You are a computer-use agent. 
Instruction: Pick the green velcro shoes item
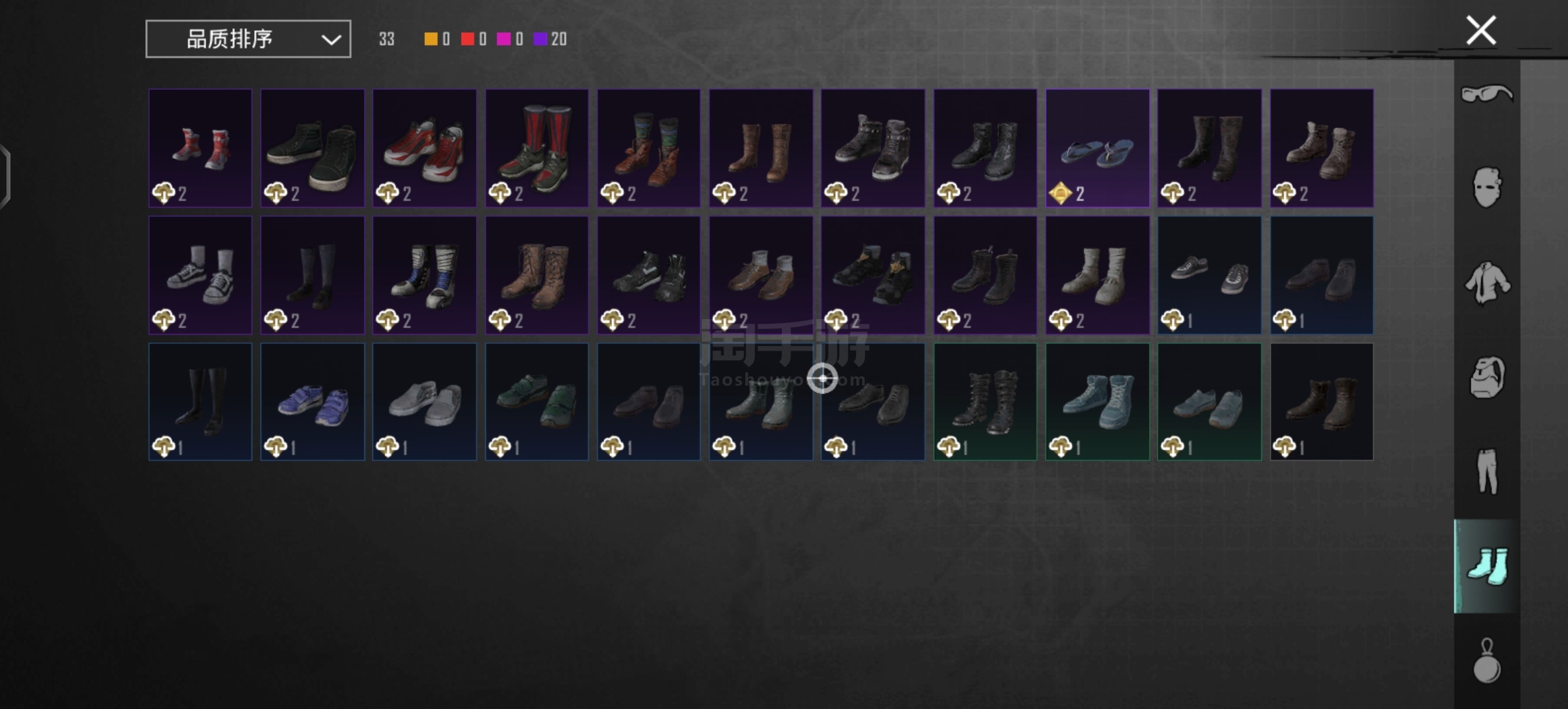536,402
